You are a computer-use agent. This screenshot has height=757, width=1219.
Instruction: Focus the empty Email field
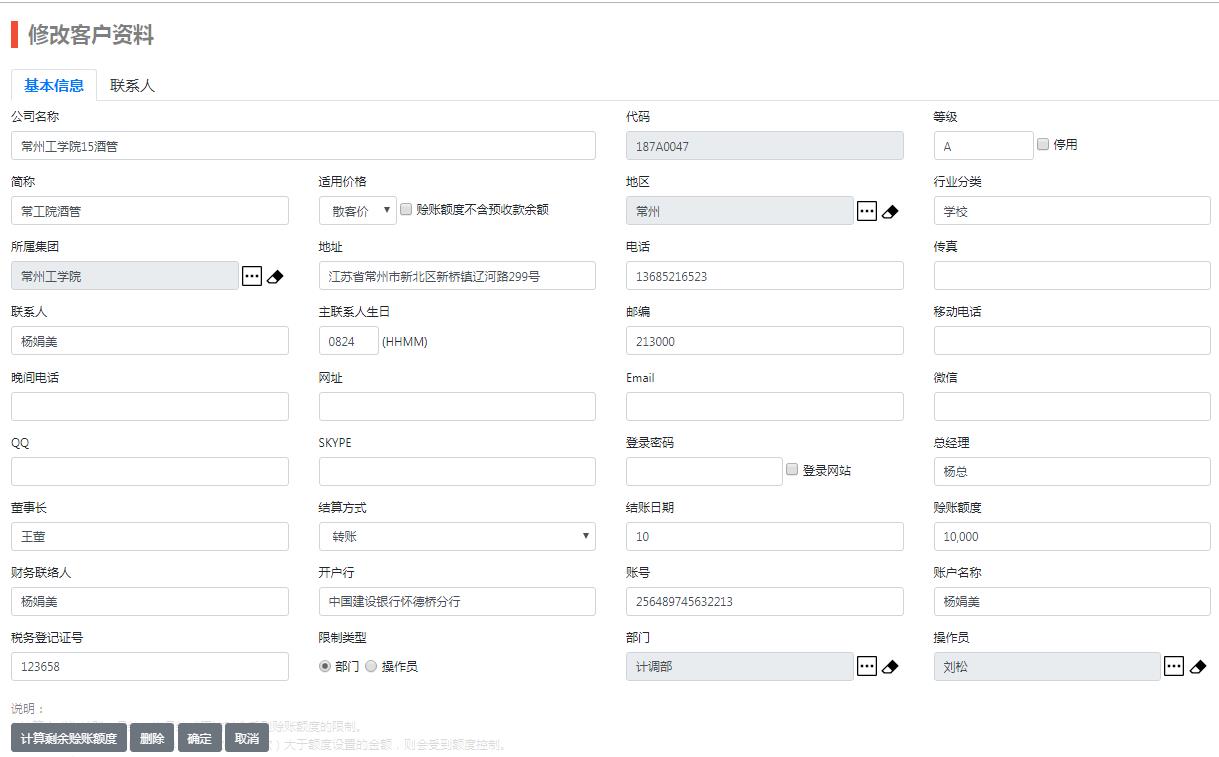point(765,406)
